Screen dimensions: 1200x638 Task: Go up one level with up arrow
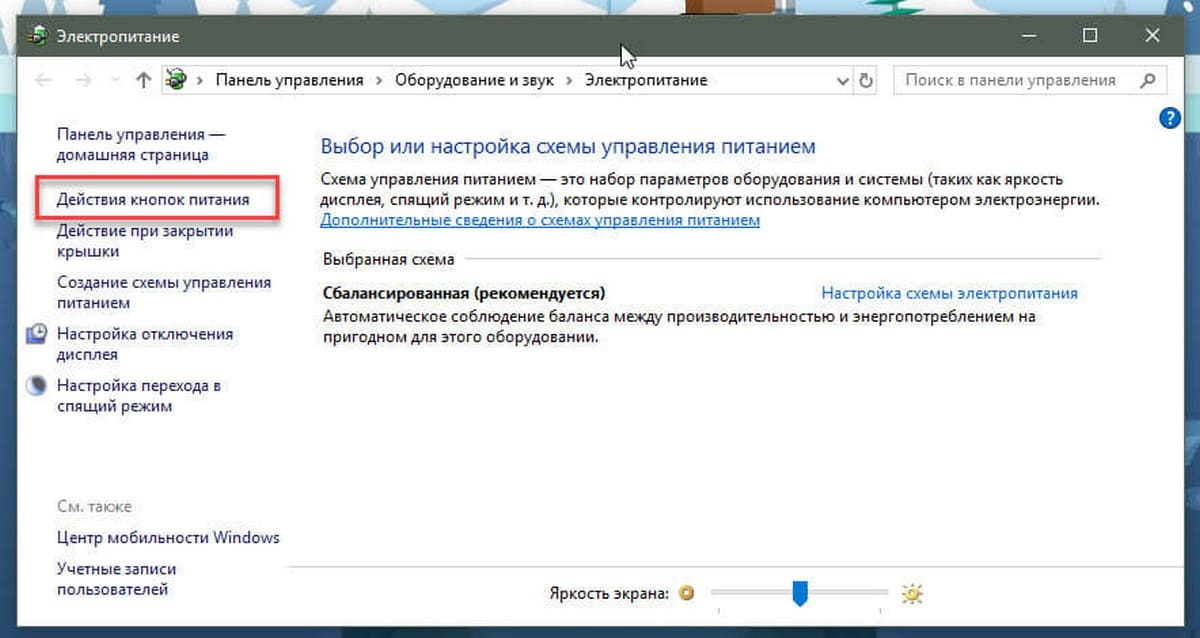pos(143,81)
